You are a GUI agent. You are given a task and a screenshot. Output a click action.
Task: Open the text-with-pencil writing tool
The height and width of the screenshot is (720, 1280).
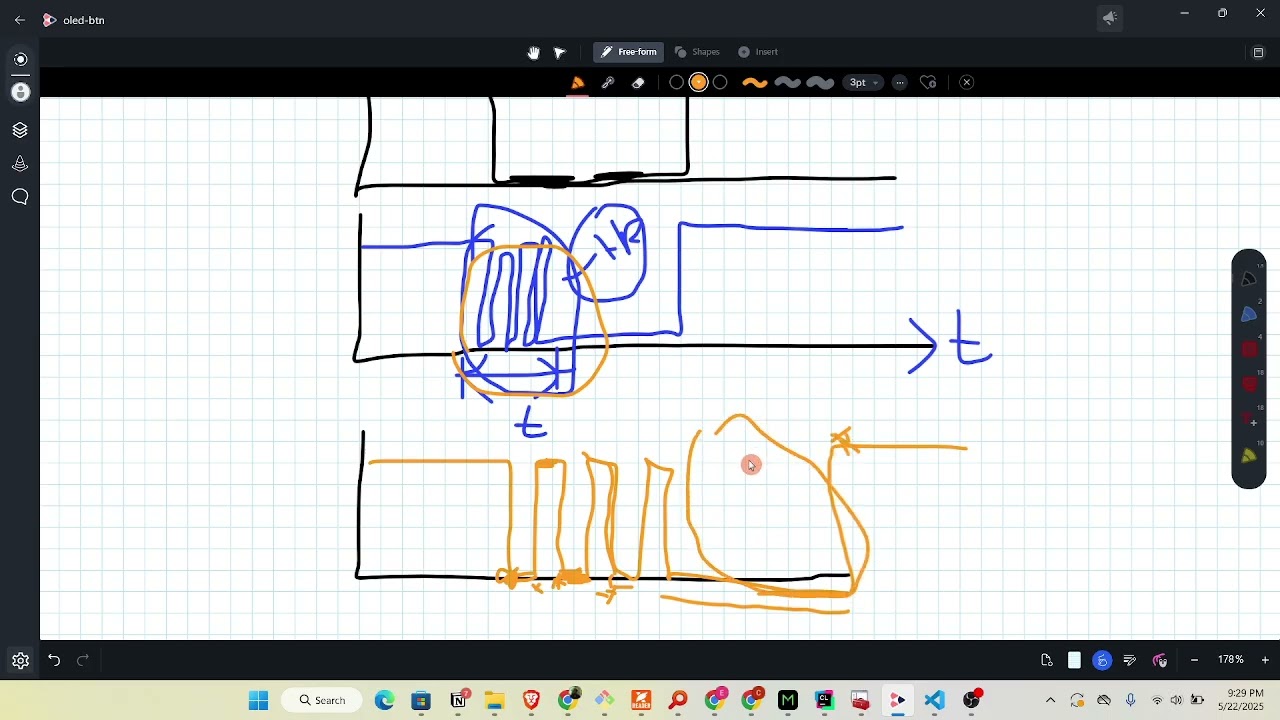tap(1130, 660)
